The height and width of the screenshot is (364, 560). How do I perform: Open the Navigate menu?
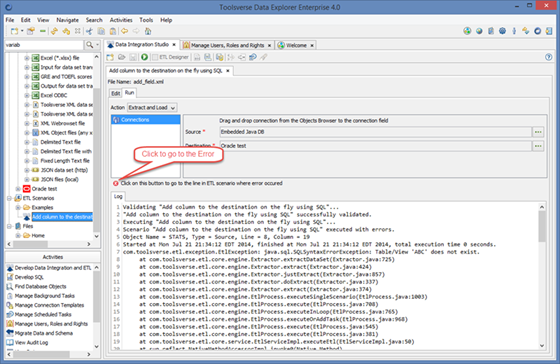(x=68, y=20)
